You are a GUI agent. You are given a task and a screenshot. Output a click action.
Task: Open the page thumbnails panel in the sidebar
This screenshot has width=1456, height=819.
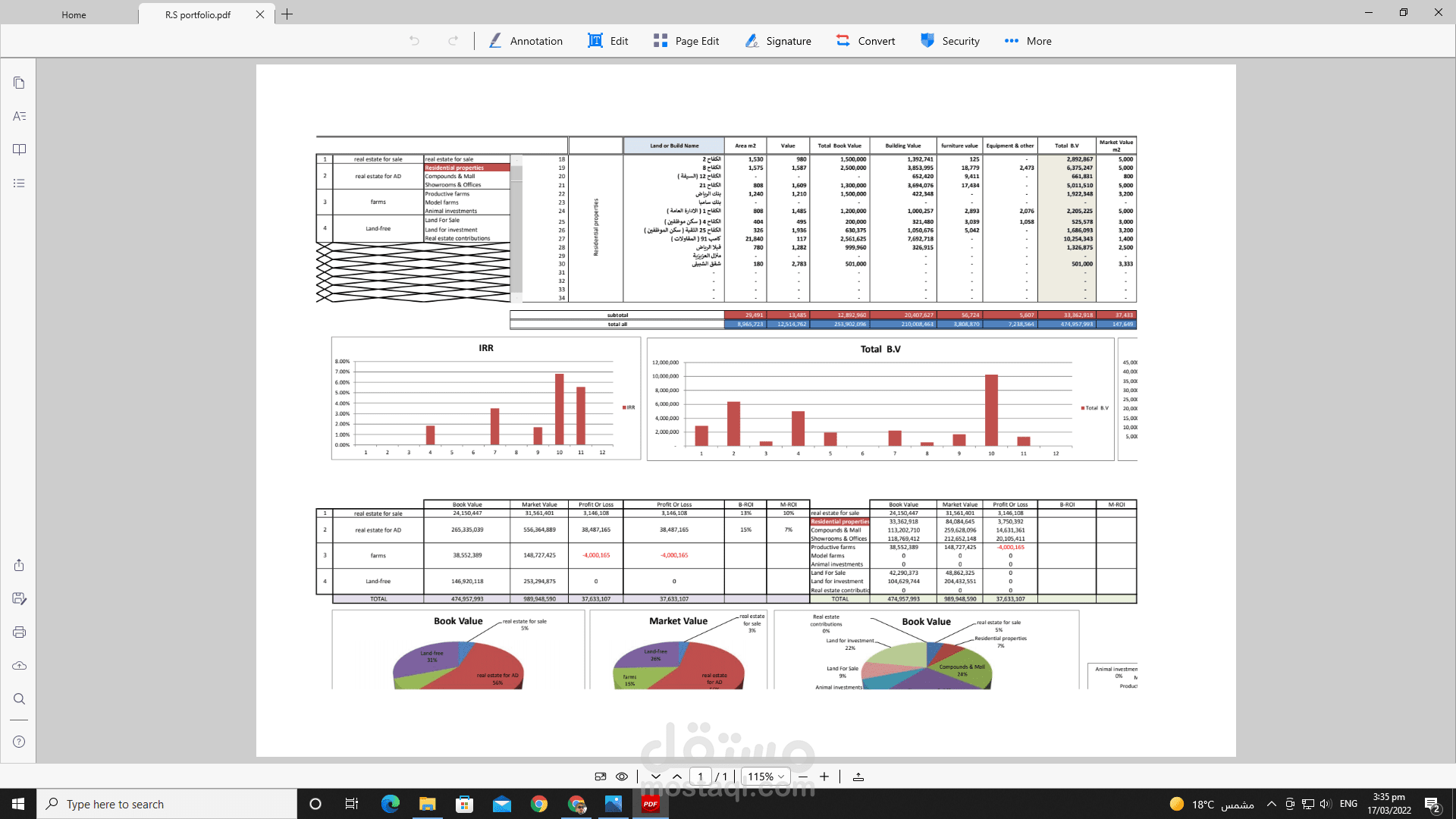(19, 83)
